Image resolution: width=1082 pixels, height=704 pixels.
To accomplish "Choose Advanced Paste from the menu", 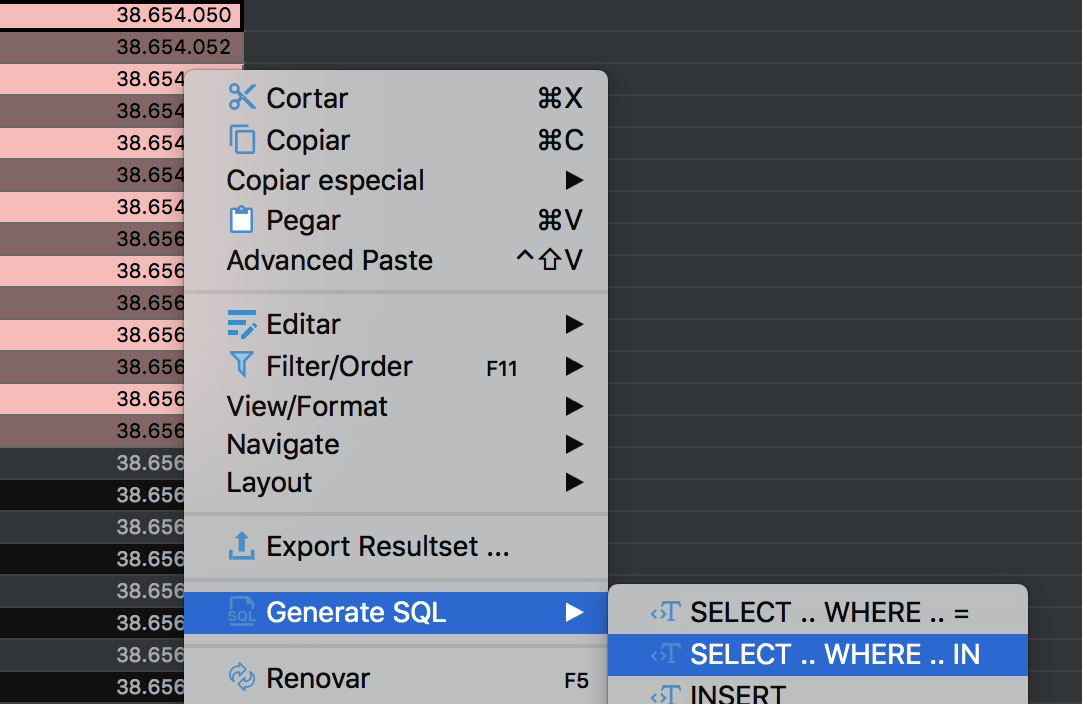I will click(x=330, y=260).
